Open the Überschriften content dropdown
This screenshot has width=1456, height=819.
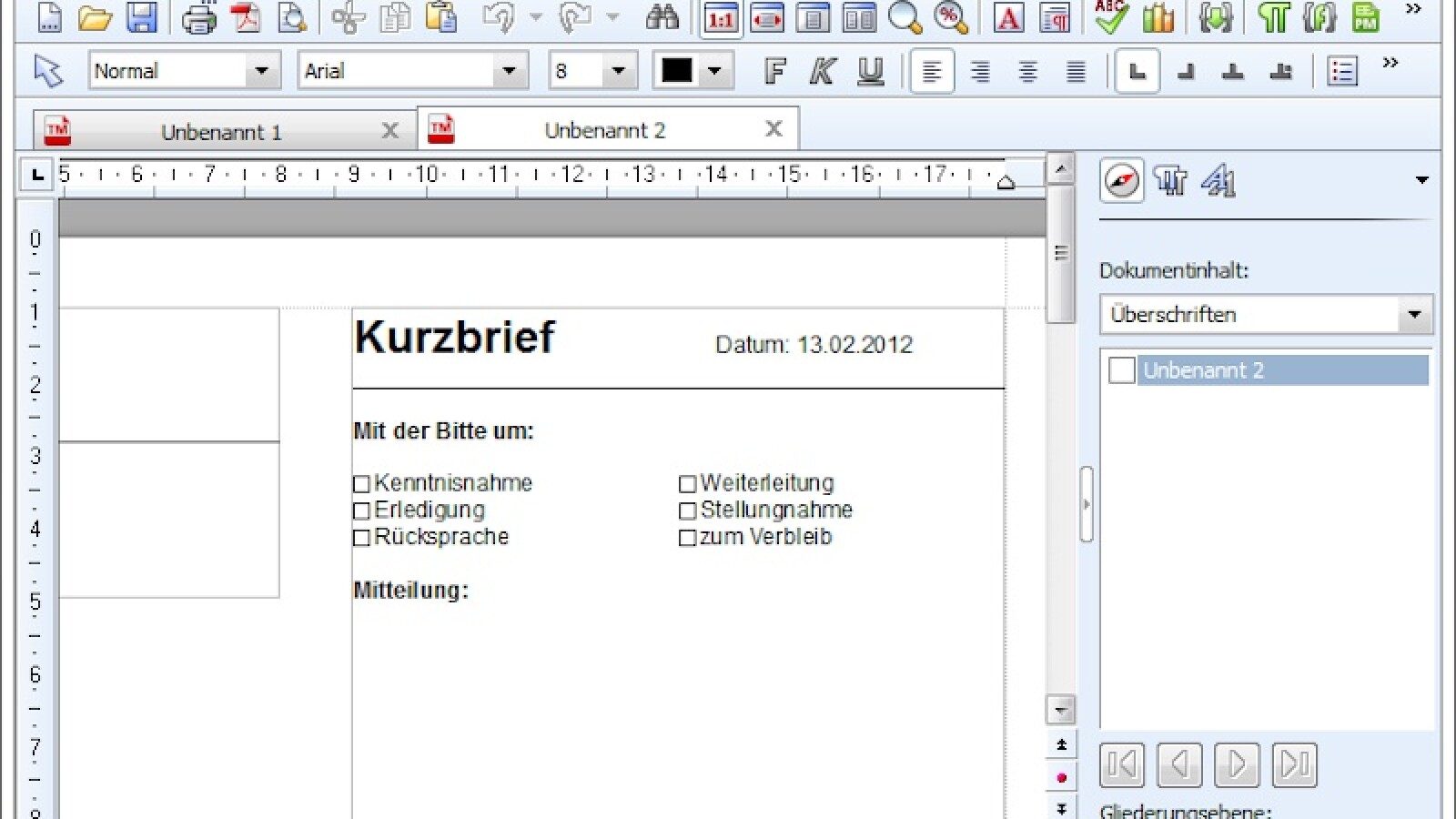[1413, 314]
